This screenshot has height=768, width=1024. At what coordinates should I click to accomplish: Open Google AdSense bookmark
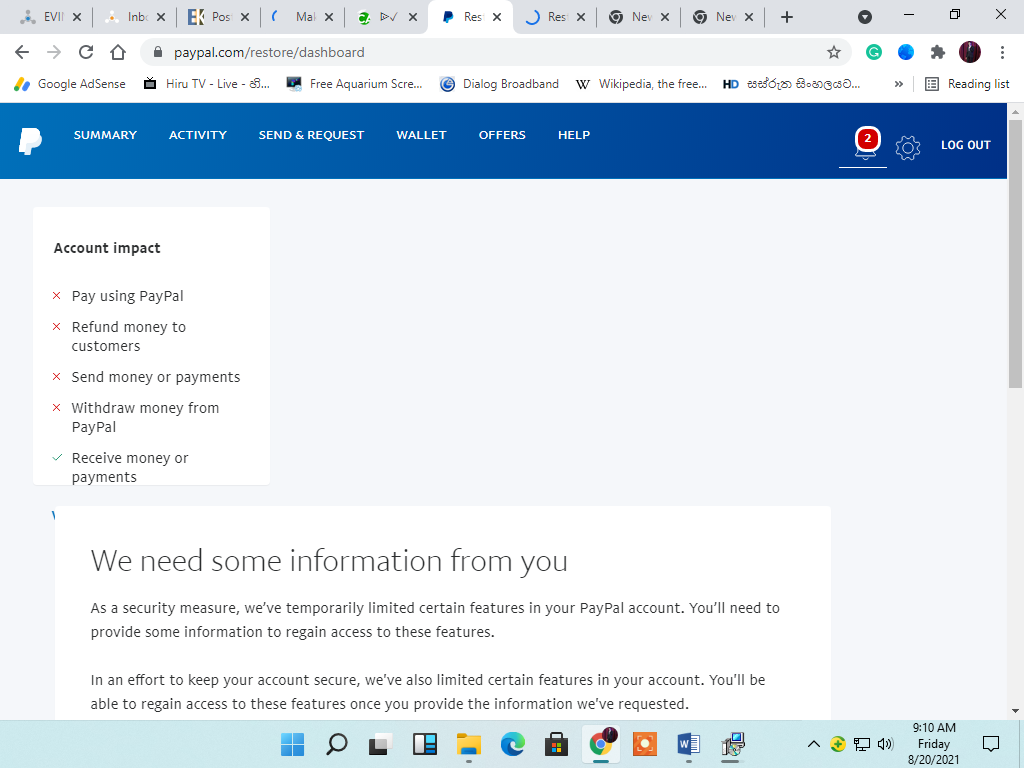[70, 84]
